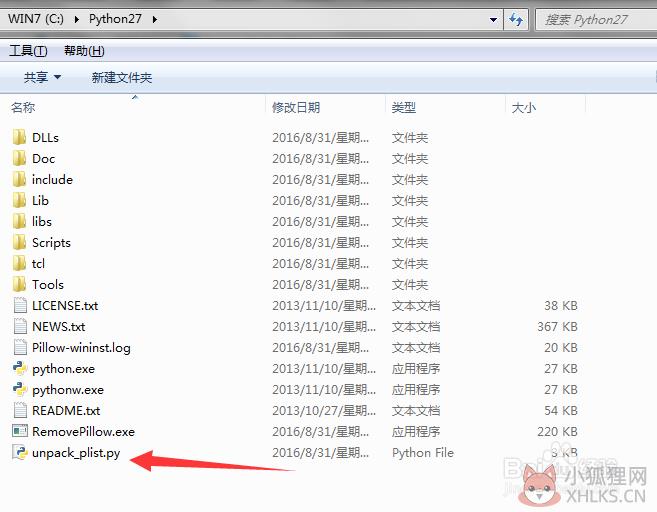
Task: Select the pythonw.exe file name
Action: tap(68, 390)
